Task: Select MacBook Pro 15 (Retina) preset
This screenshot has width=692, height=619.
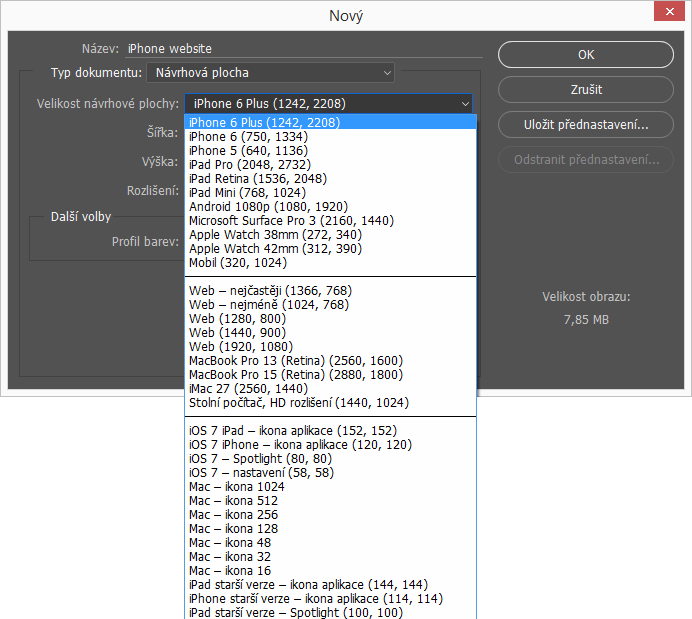Action: pyautogui.click(x=331, y=375)
